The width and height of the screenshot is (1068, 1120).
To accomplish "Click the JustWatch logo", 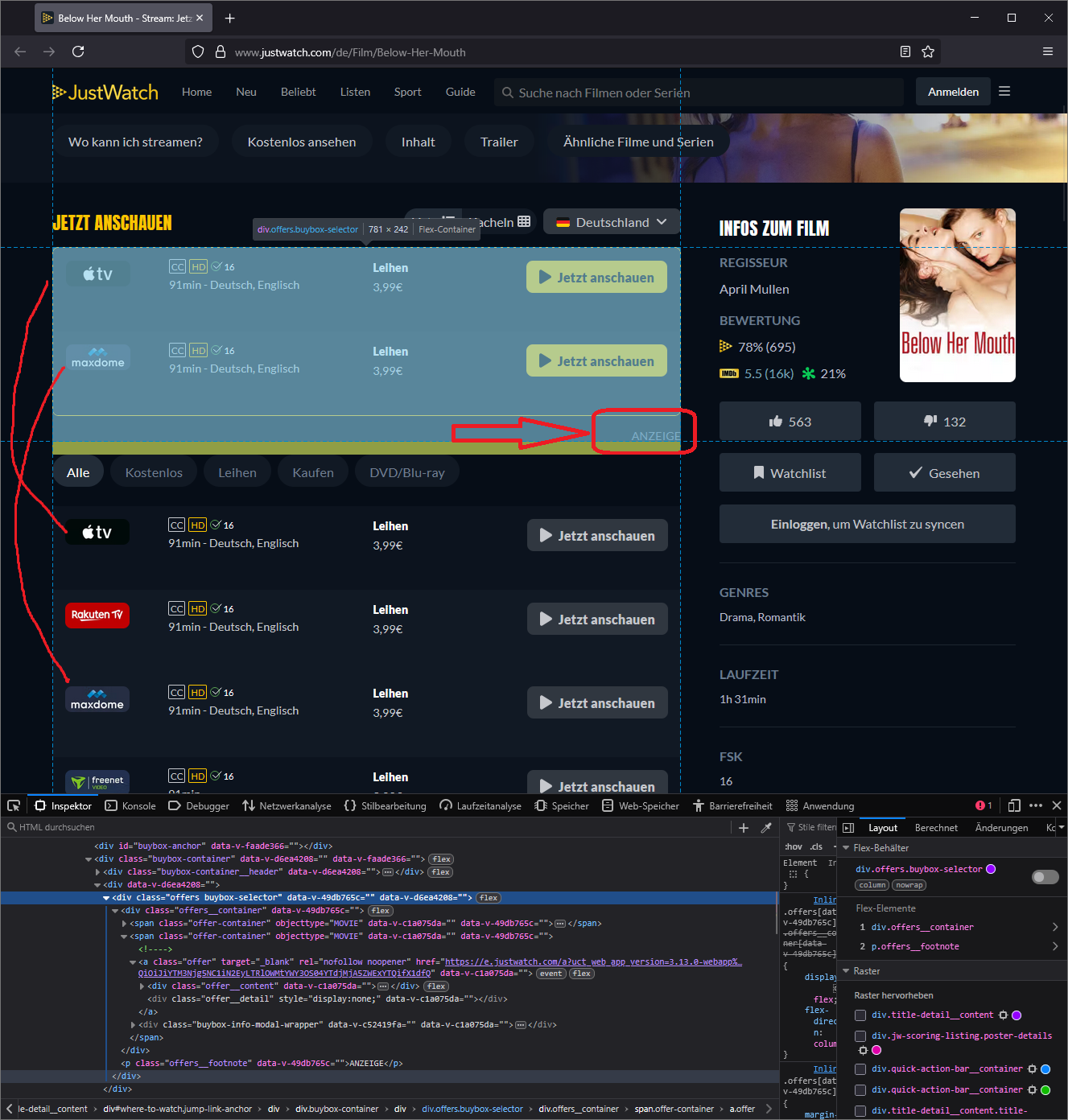I will tap(105, 93).
